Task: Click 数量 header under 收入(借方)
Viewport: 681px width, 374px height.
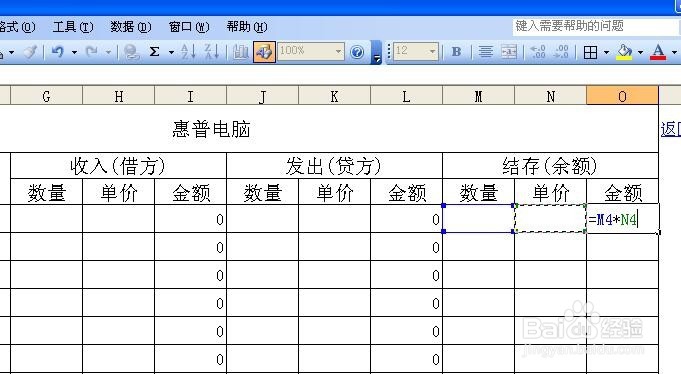Action: [46, 192]
